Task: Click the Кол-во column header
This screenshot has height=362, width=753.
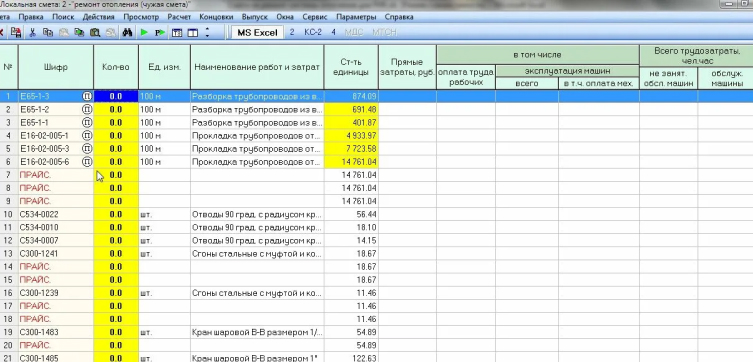Action: coord(116,67)
